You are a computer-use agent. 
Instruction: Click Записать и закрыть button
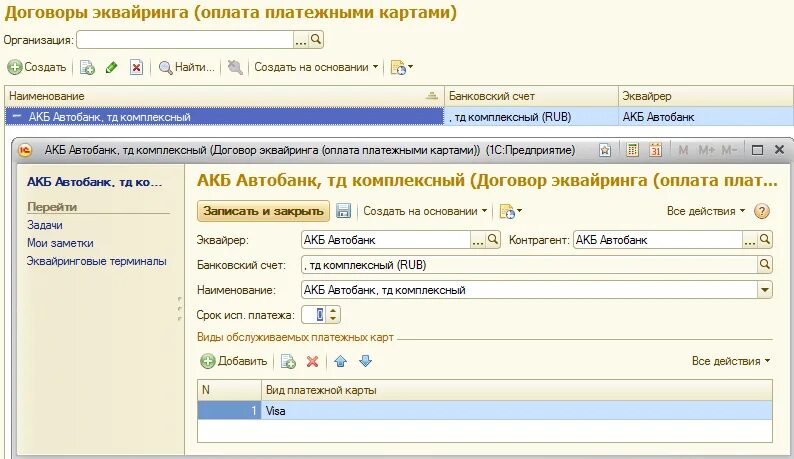(x=263, y=211)
